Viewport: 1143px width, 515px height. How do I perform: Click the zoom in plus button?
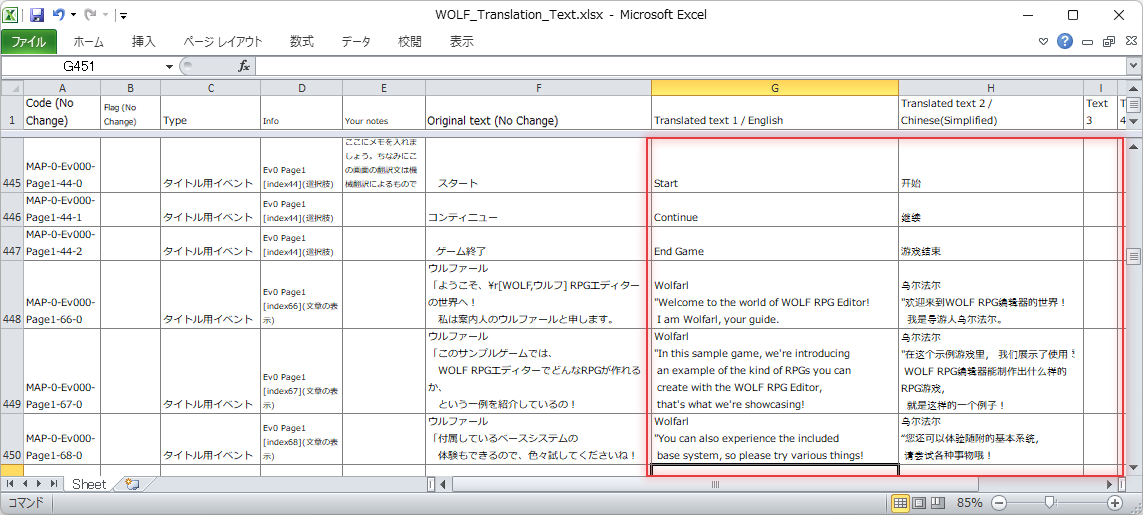click(x=1115, y=503)
